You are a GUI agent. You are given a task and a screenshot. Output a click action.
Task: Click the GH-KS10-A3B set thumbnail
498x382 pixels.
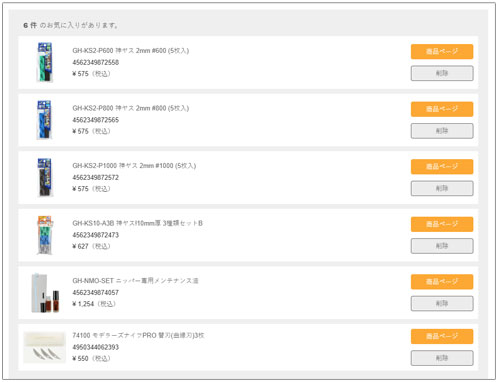click(45, 235)
